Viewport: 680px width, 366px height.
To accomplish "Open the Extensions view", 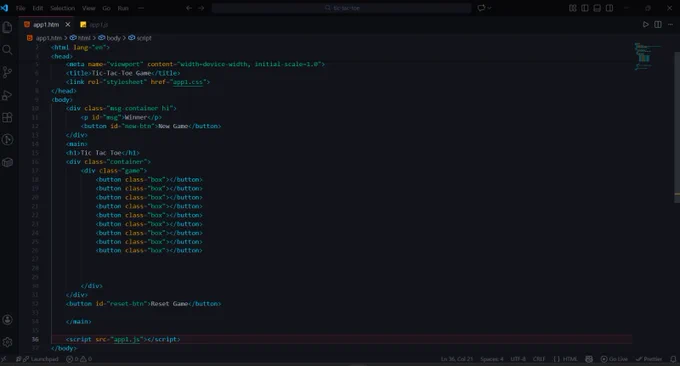I will tap(7, 118).
